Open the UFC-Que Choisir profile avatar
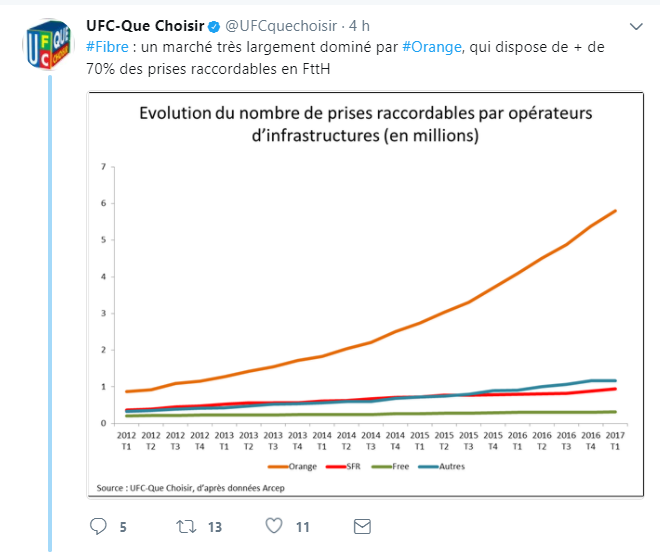This screenshot has width=660, height=554. tap(48, 46)
